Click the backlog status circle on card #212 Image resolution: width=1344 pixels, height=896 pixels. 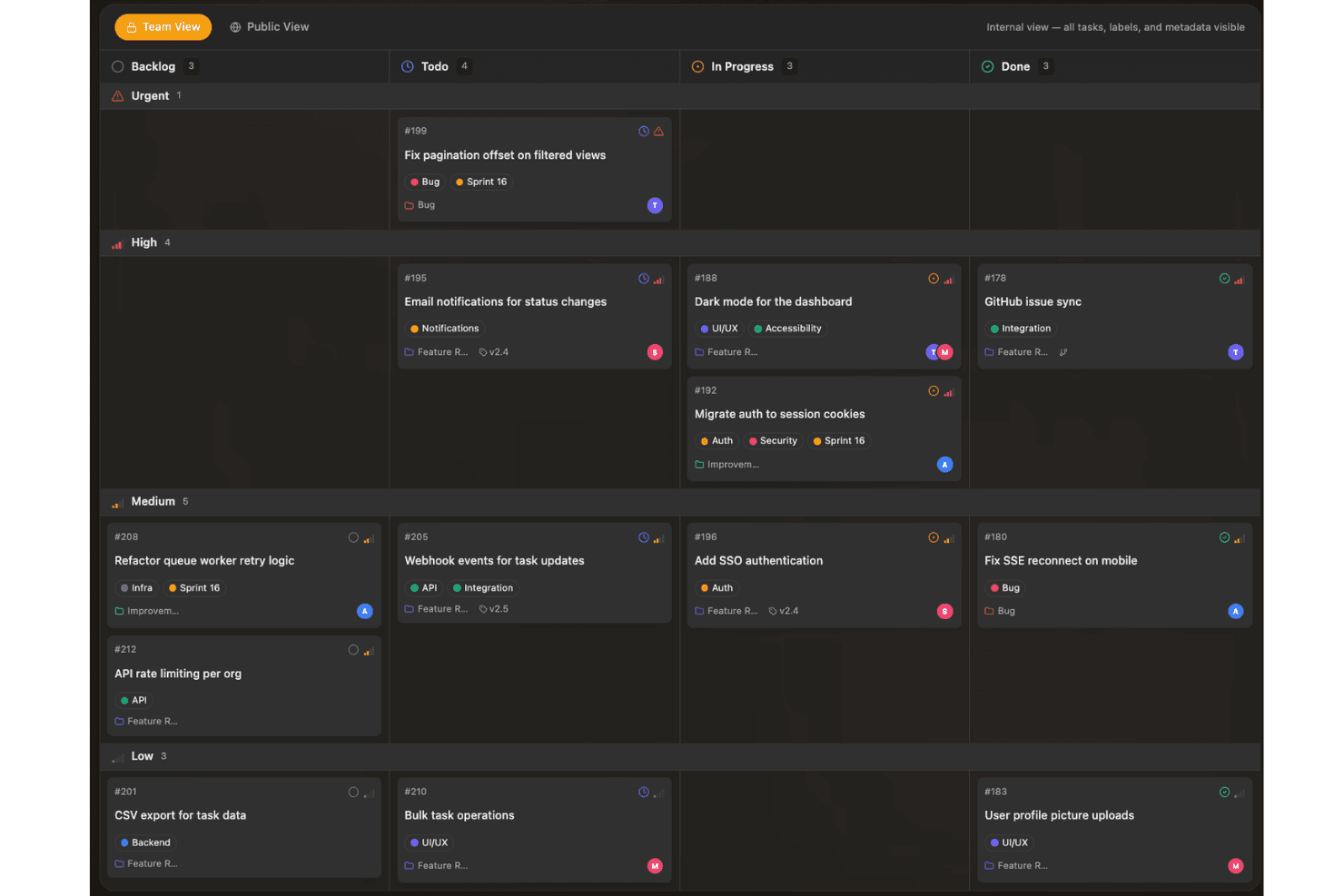(353, 650)
